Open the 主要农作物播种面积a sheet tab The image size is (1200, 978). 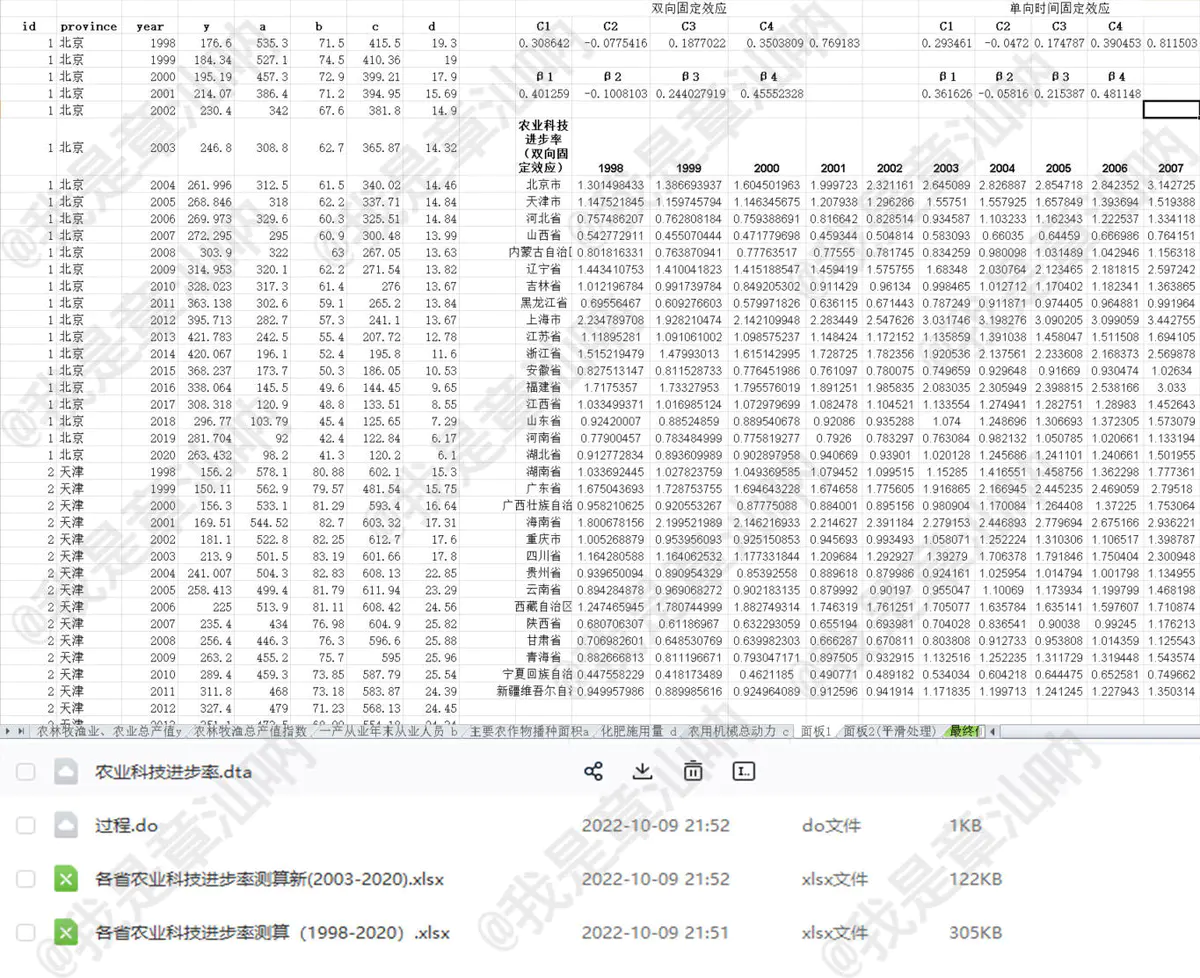point(530,732)
